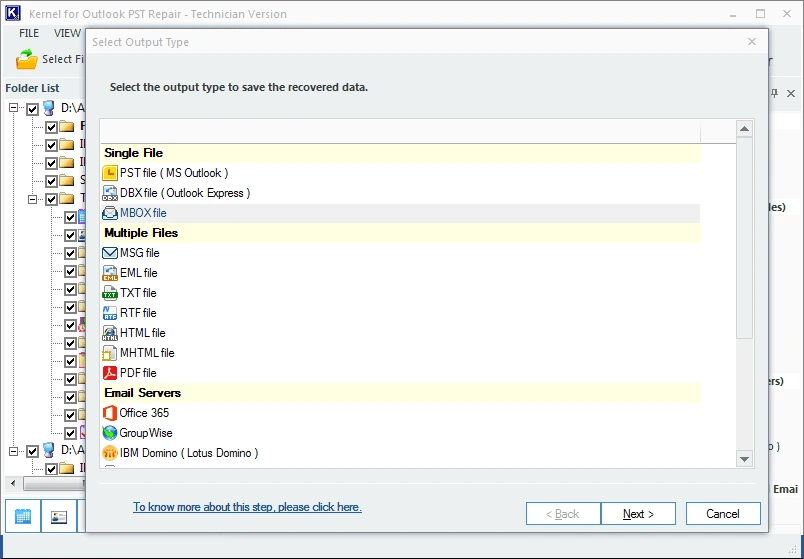Toggle first subfolder checkbox under T folder

70,217
